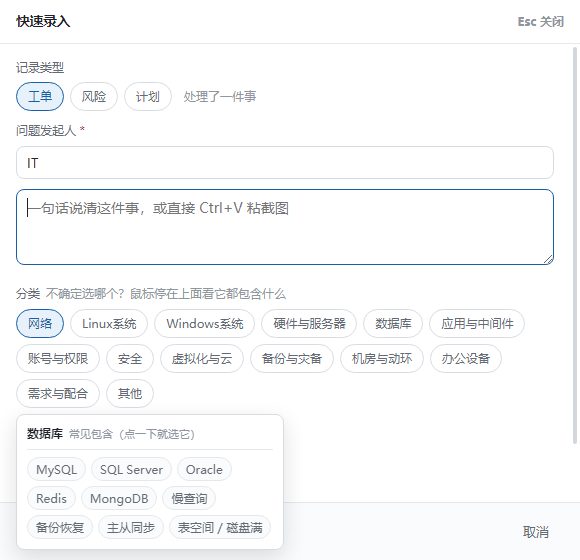The image size is (580, 560).
Task: Pick SQL Server in the popup
Action: click(131, 469)
